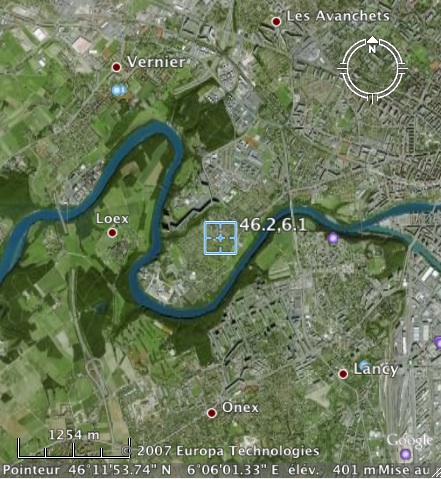Click the 1254 m scale bar
Viewport: 441px width, 479px height.
(x=73, y=448)
